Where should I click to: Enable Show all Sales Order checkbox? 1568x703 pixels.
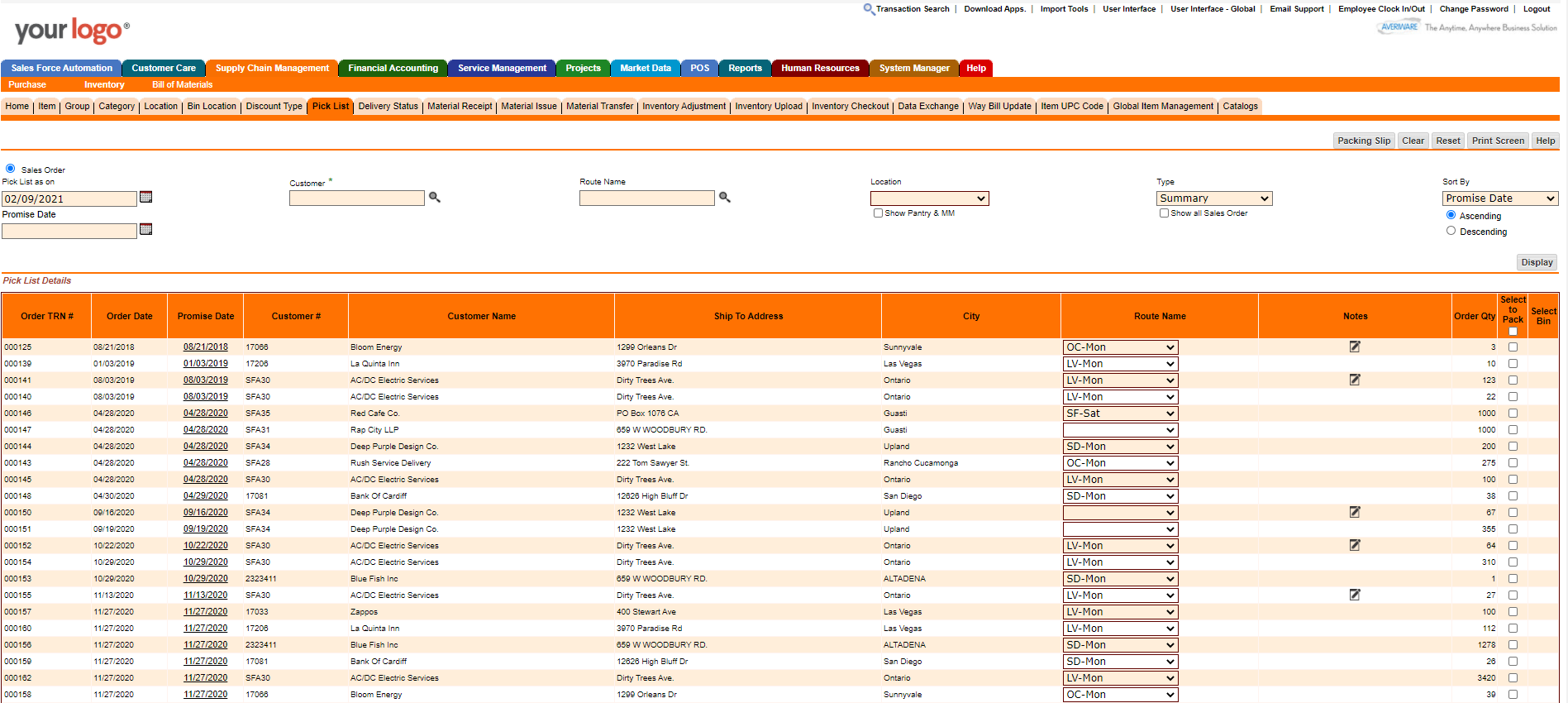coord(1164,213)
